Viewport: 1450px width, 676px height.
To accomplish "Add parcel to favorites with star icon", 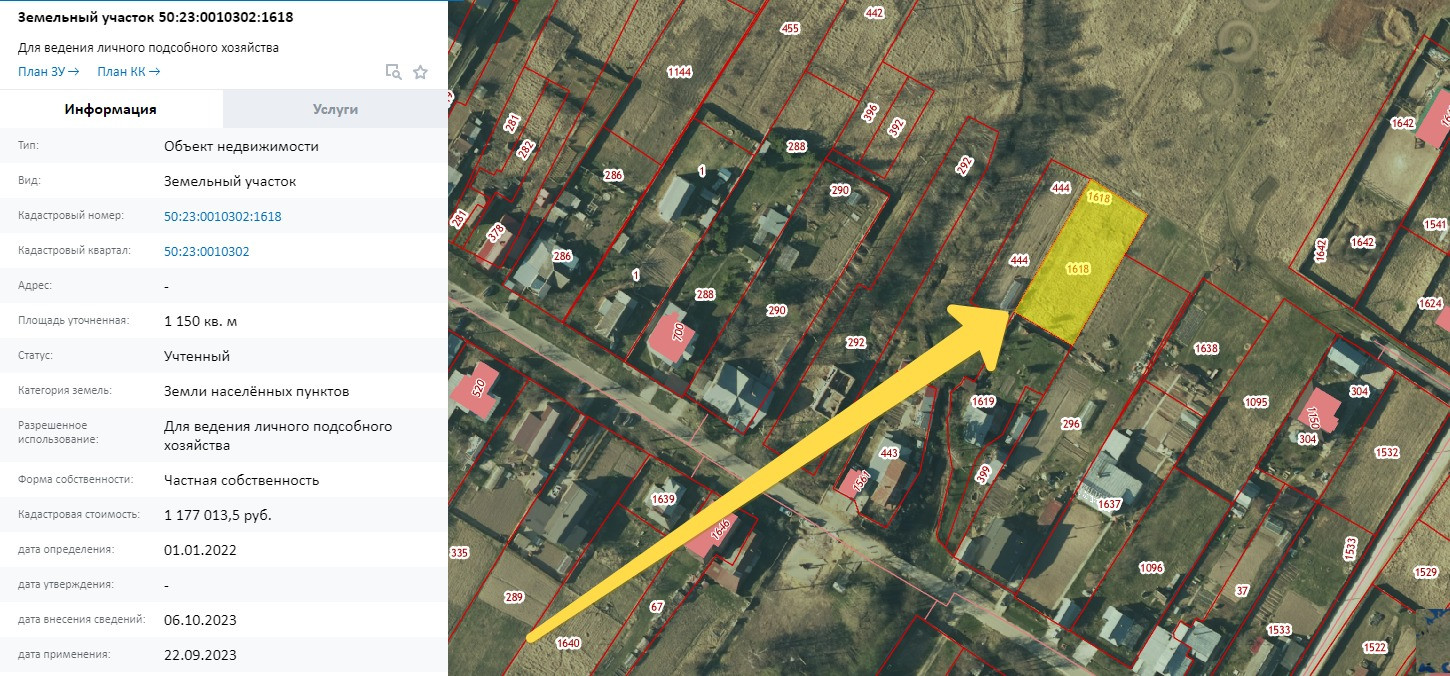I will 421,71.
